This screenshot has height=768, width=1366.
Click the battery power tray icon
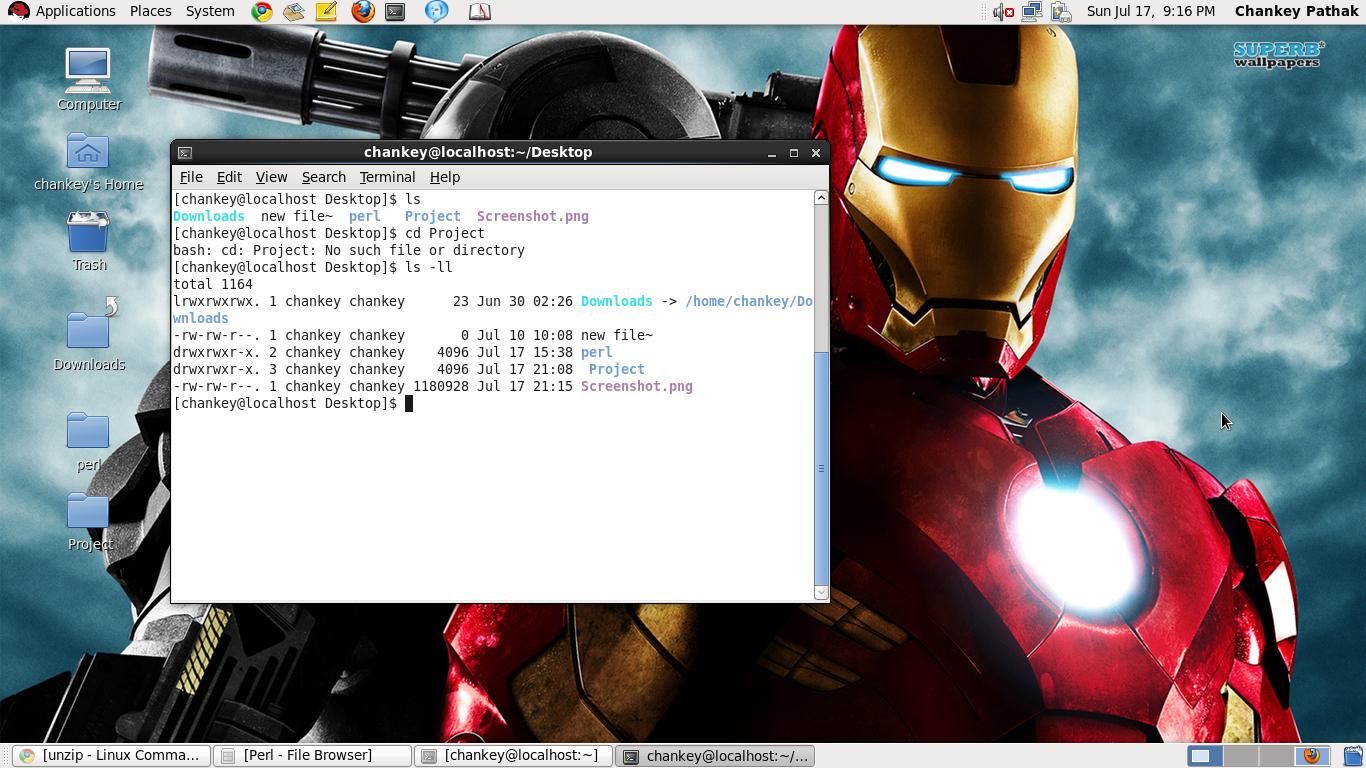click(1061, 12)
